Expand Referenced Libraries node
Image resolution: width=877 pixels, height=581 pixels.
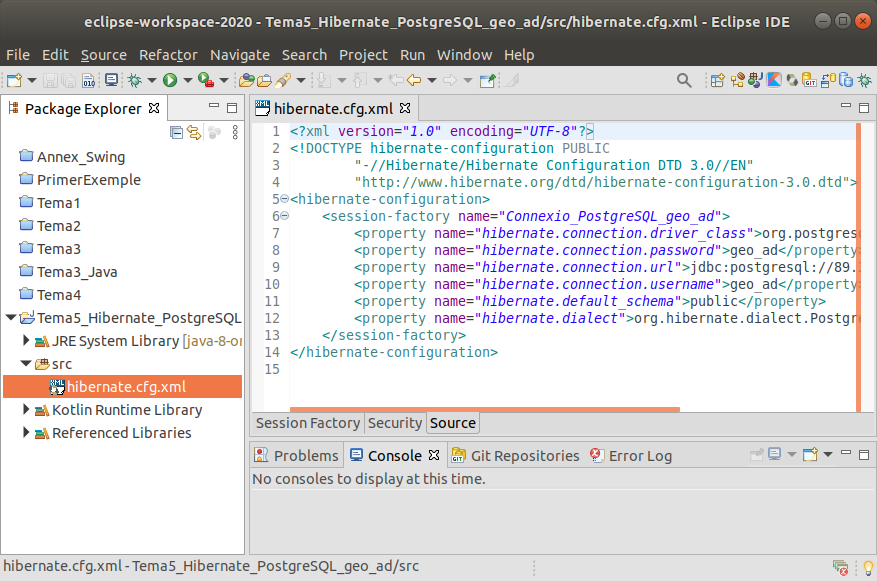coord(26,432)
